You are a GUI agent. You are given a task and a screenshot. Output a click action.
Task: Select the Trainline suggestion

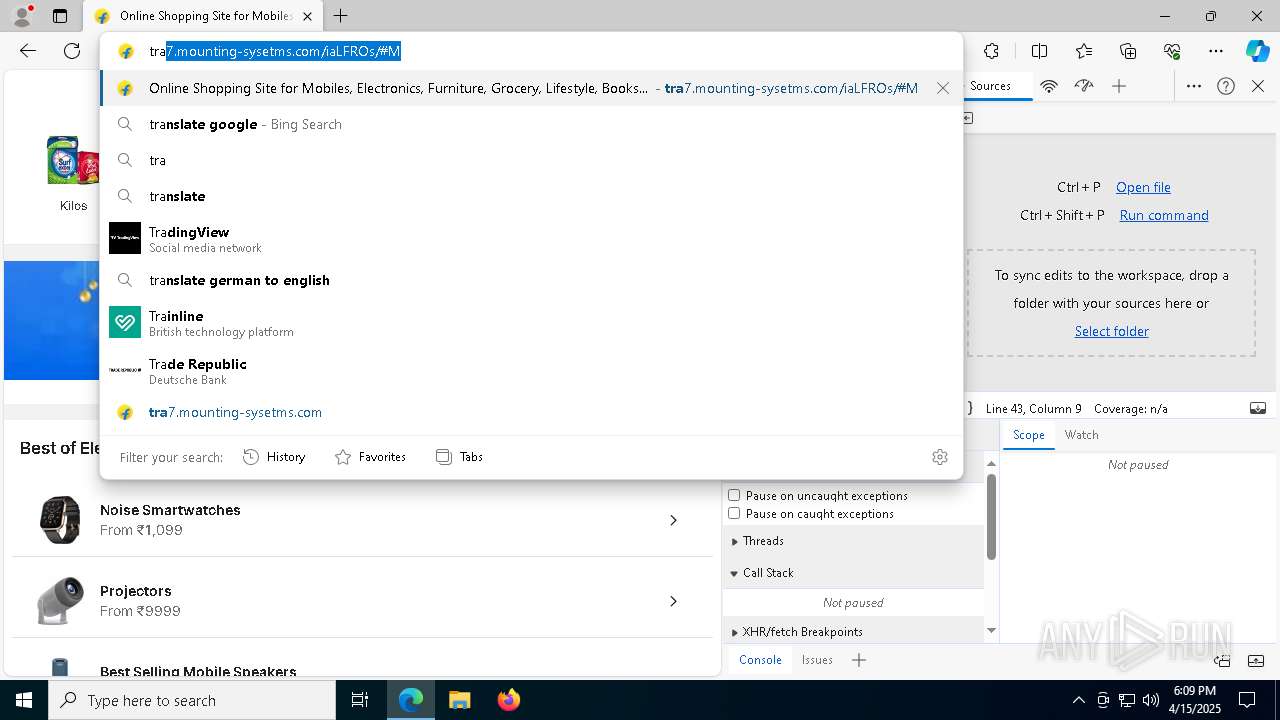tap(531, 322)
